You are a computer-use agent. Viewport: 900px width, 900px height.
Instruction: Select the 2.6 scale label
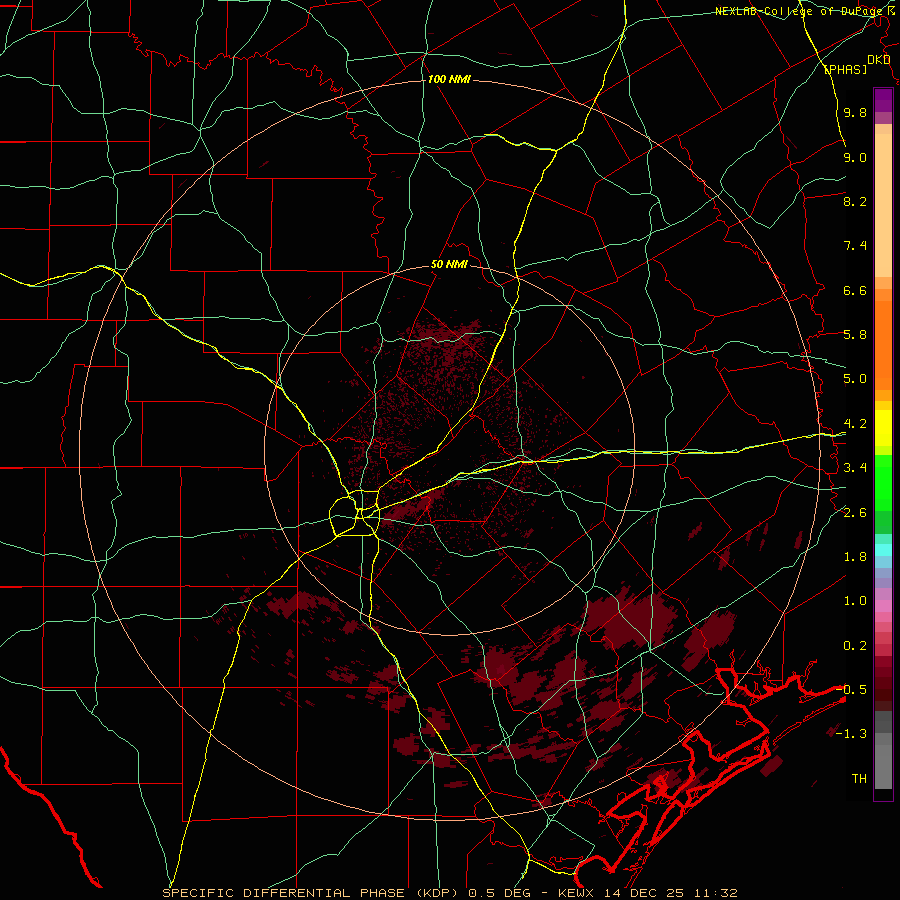[855, 513]
